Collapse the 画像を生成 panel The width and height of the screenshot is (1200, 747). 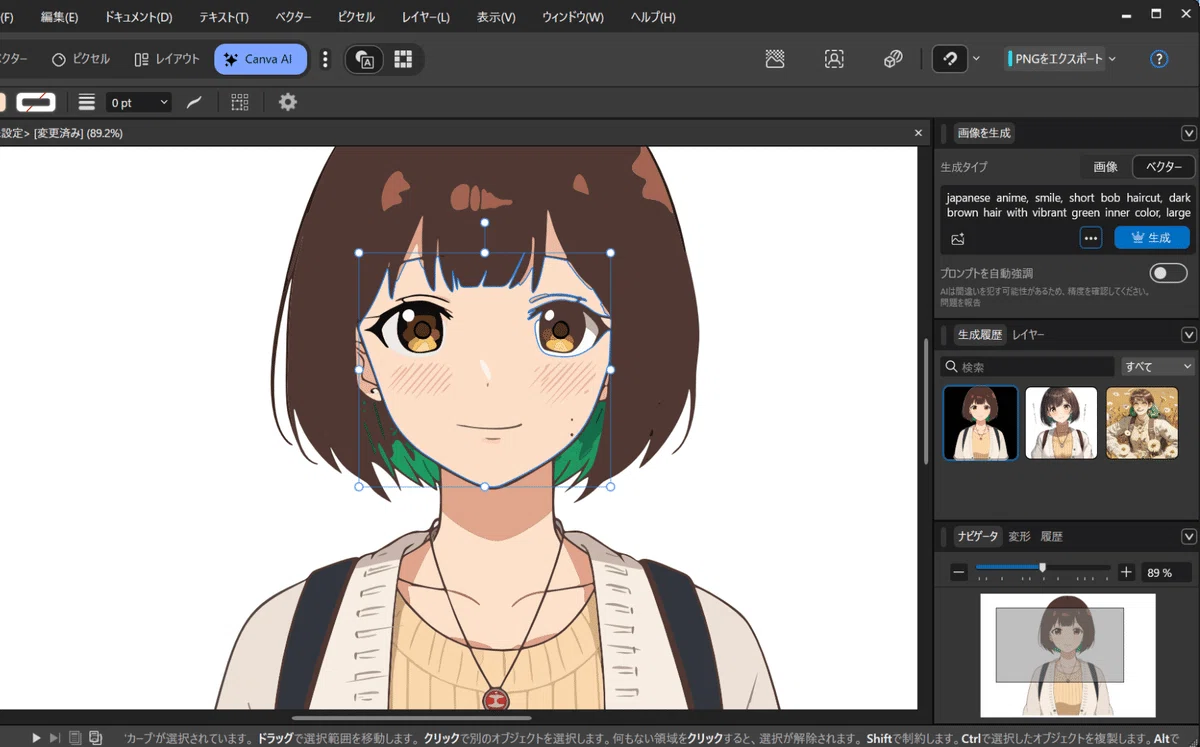point(1189,133)
